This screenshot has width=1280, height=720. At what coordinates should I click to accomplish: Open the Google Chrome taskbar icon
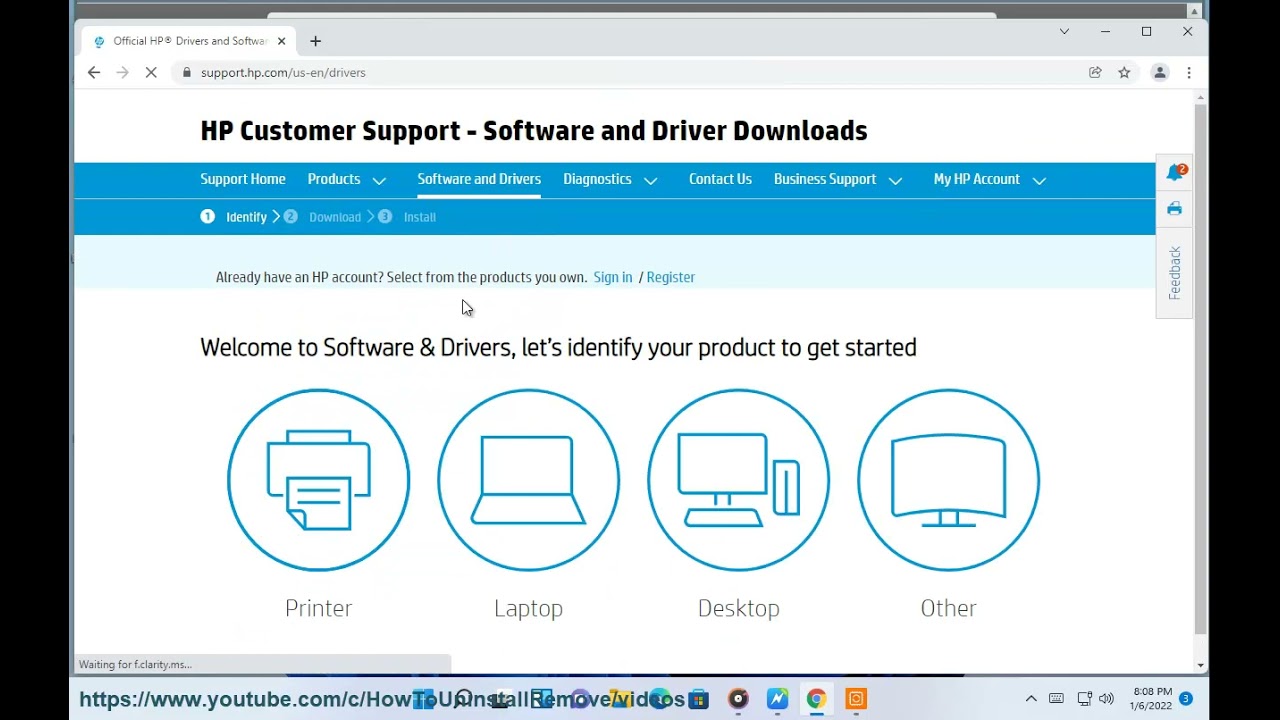pos(817,699)
